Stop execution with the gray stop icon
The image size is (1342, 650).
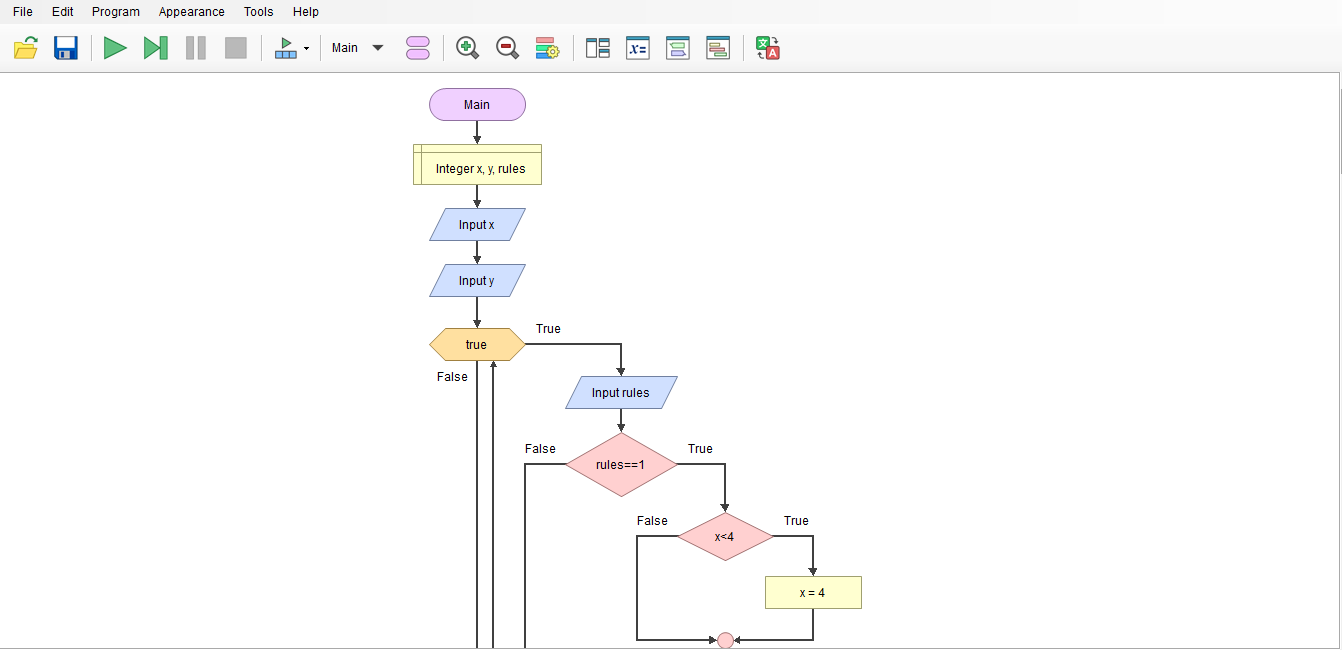[x=236, y=48]
